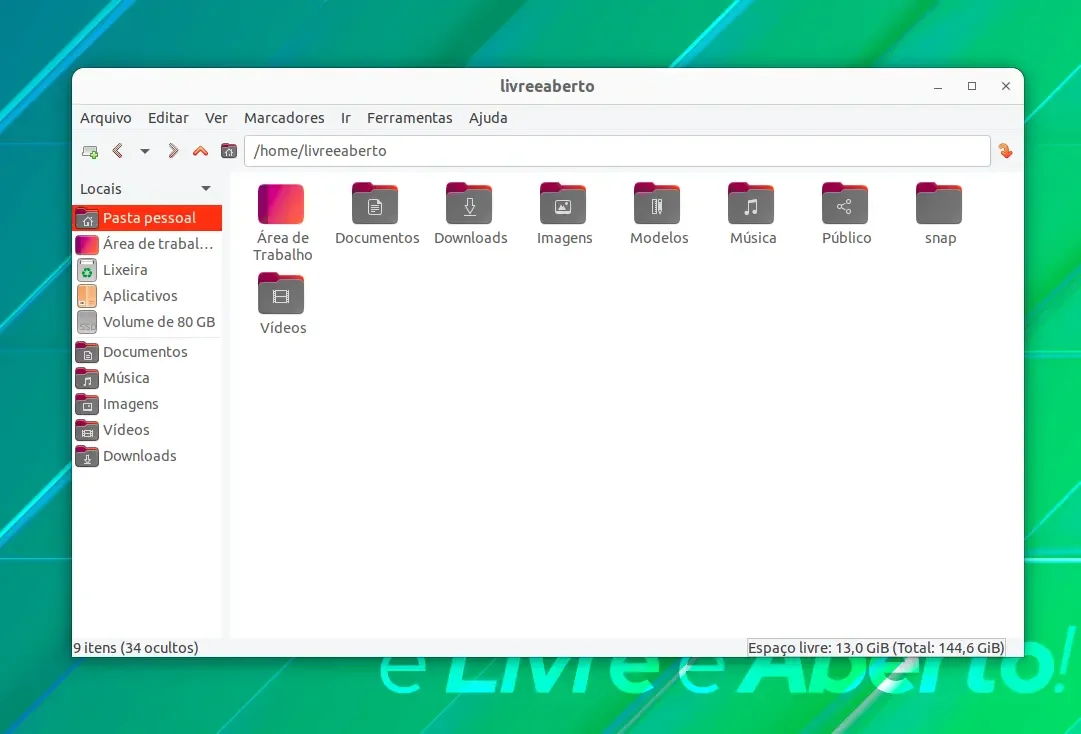
Task: Select the Música folder icon
Action: (x=751, y=204)
